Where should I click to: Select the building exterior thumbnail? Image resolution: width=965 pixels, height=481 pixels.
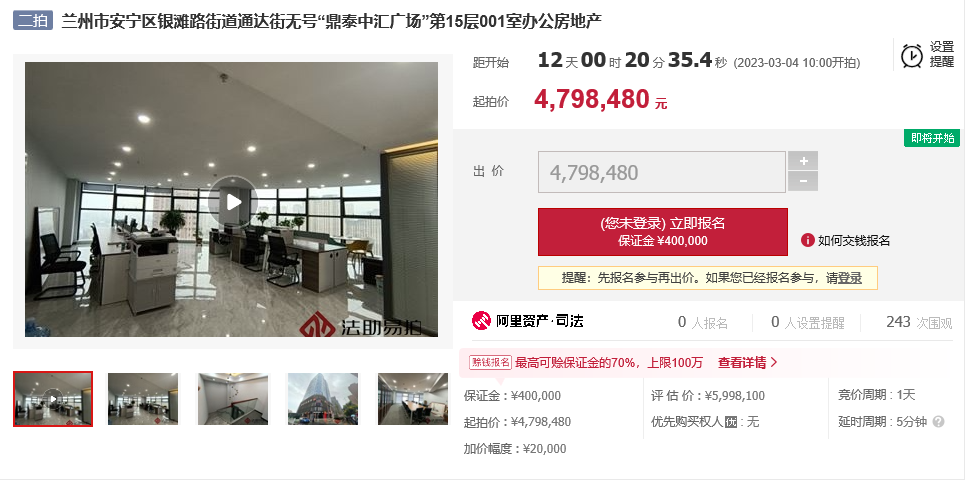322,399
